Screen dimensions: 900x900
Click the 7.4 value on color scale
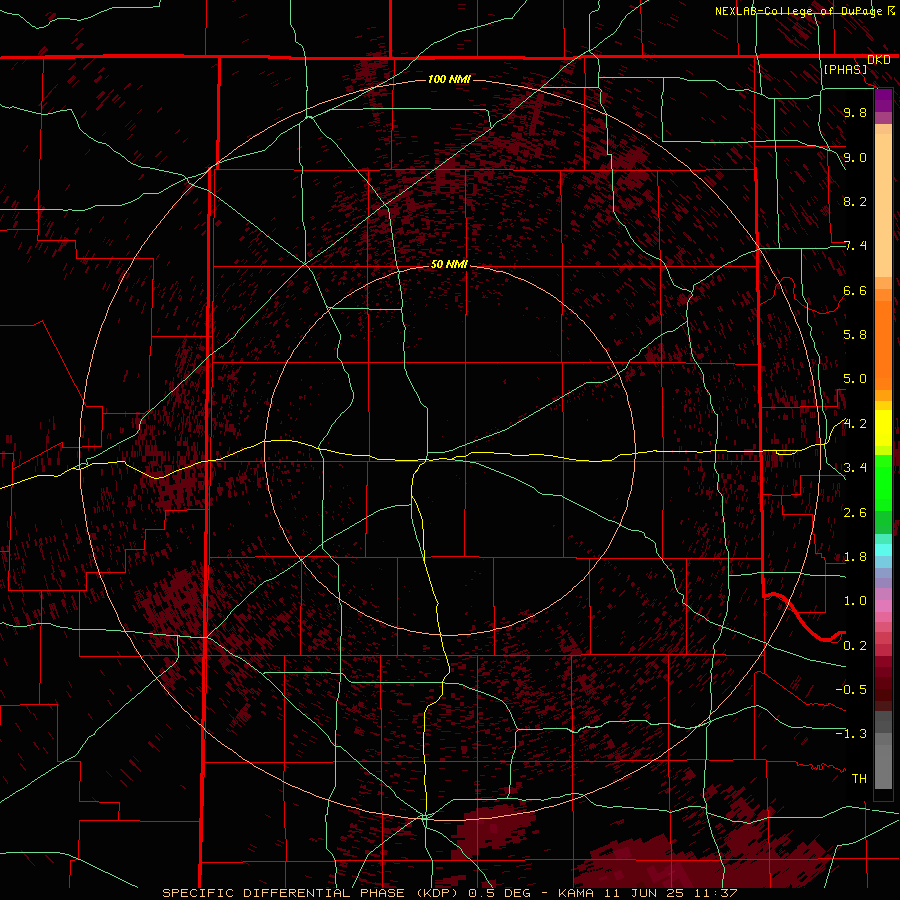pos(855,246)
